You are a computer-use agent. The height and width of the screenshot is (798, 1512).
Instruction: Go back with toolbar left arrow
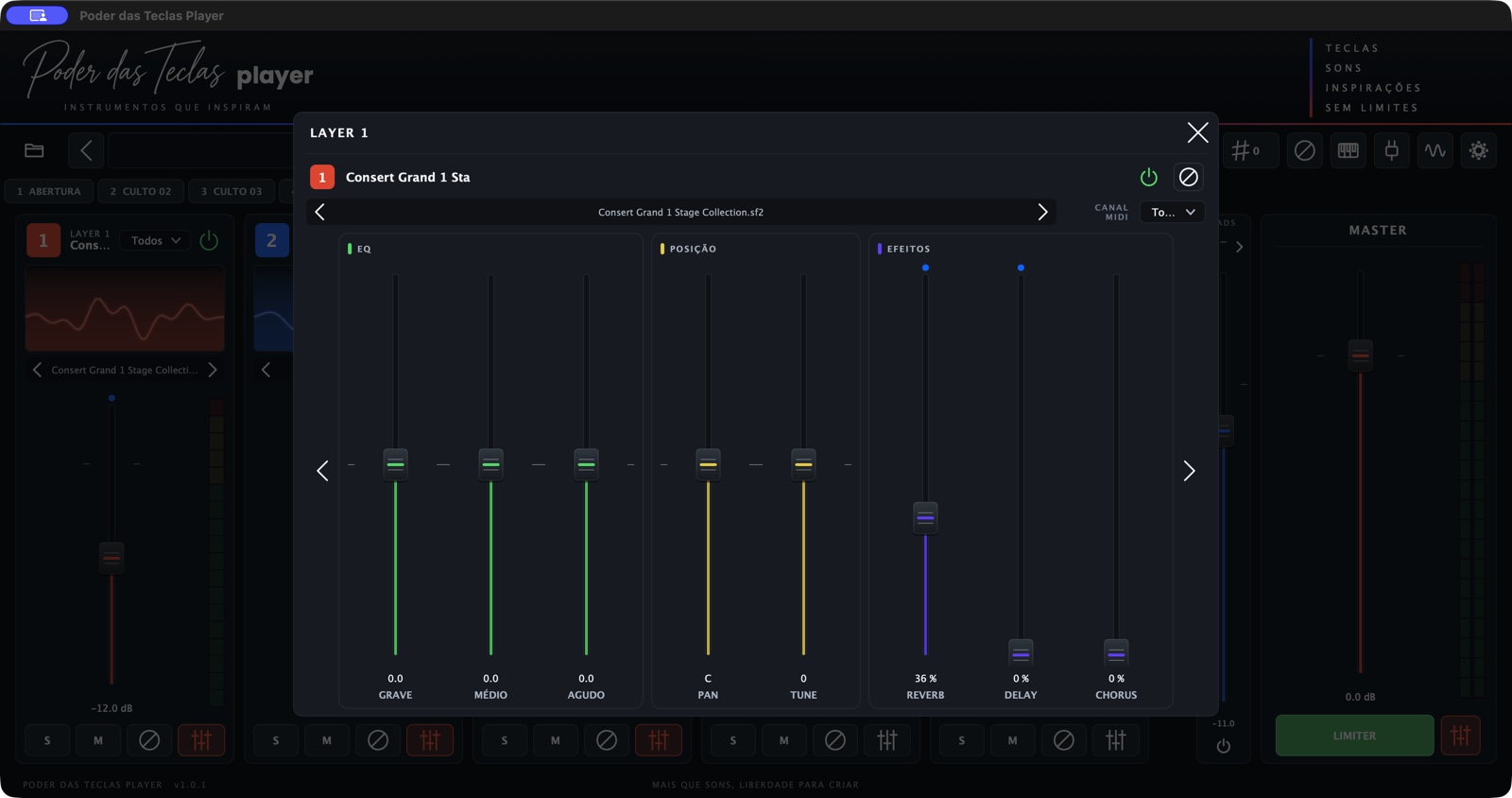click(86, 150)
